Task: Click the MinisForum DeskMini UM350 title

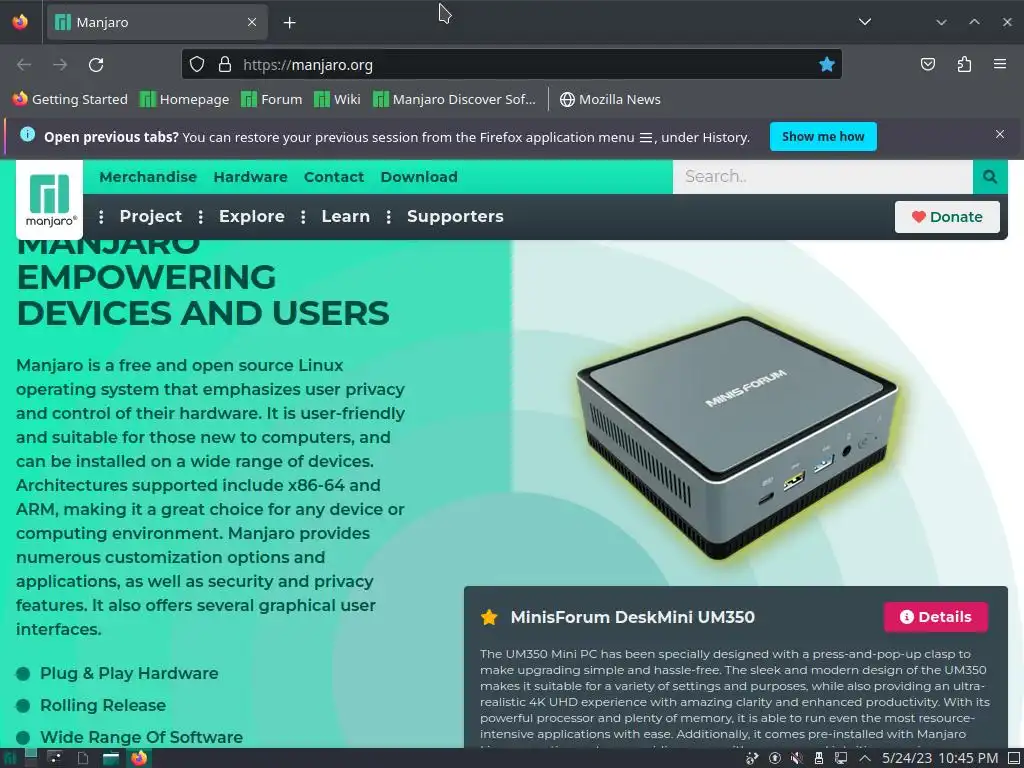Action: click(632, 617)
